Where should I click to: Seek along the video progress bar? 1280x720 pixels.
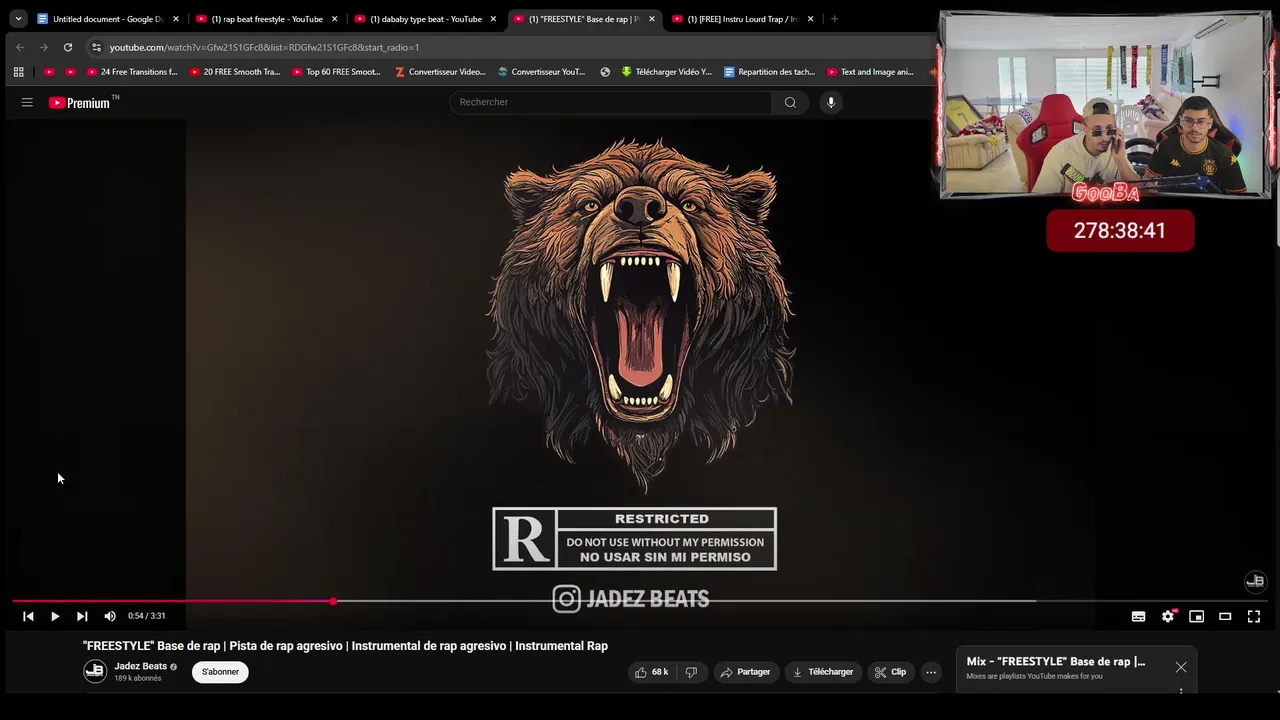pyautogui.click(x=640, y=601)
